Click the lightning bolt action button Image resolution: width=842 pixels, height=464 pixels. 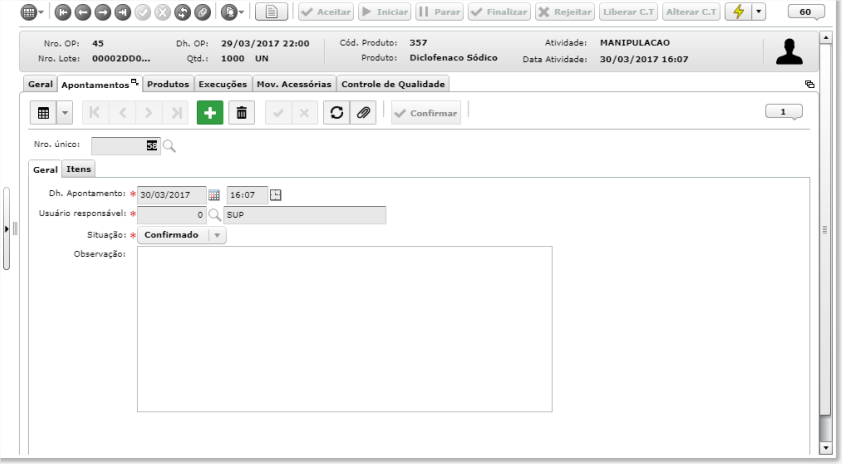pos(738,12)
